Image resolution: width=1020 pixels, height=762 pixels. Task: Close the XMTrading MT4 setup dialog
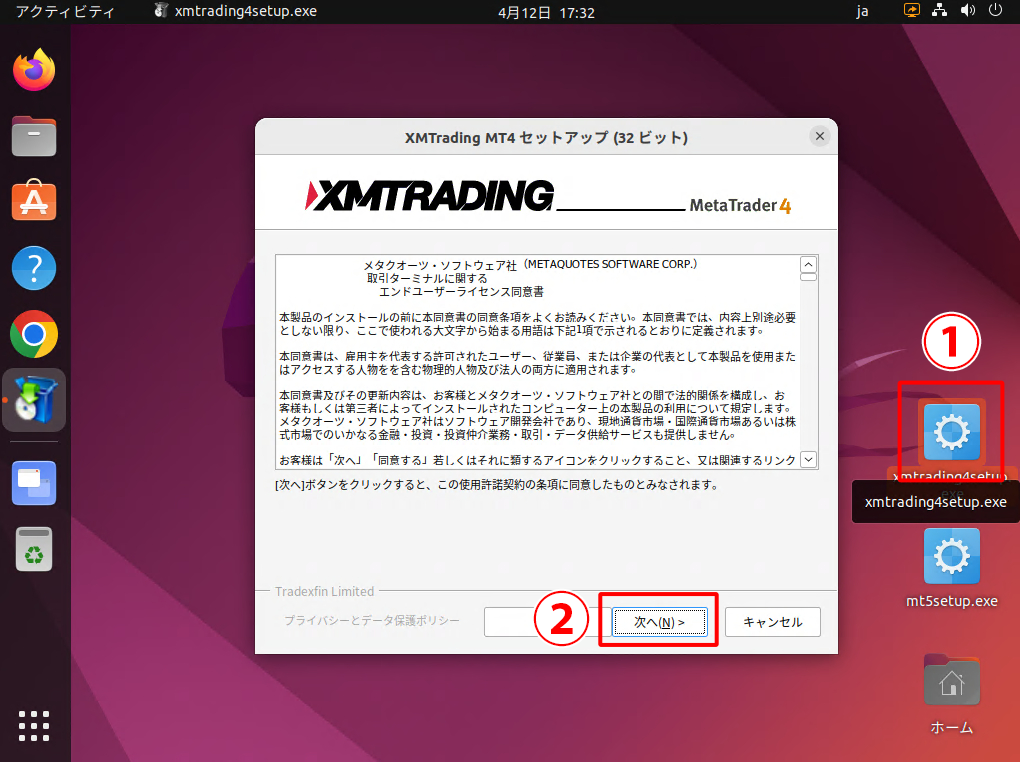point(819,136)
